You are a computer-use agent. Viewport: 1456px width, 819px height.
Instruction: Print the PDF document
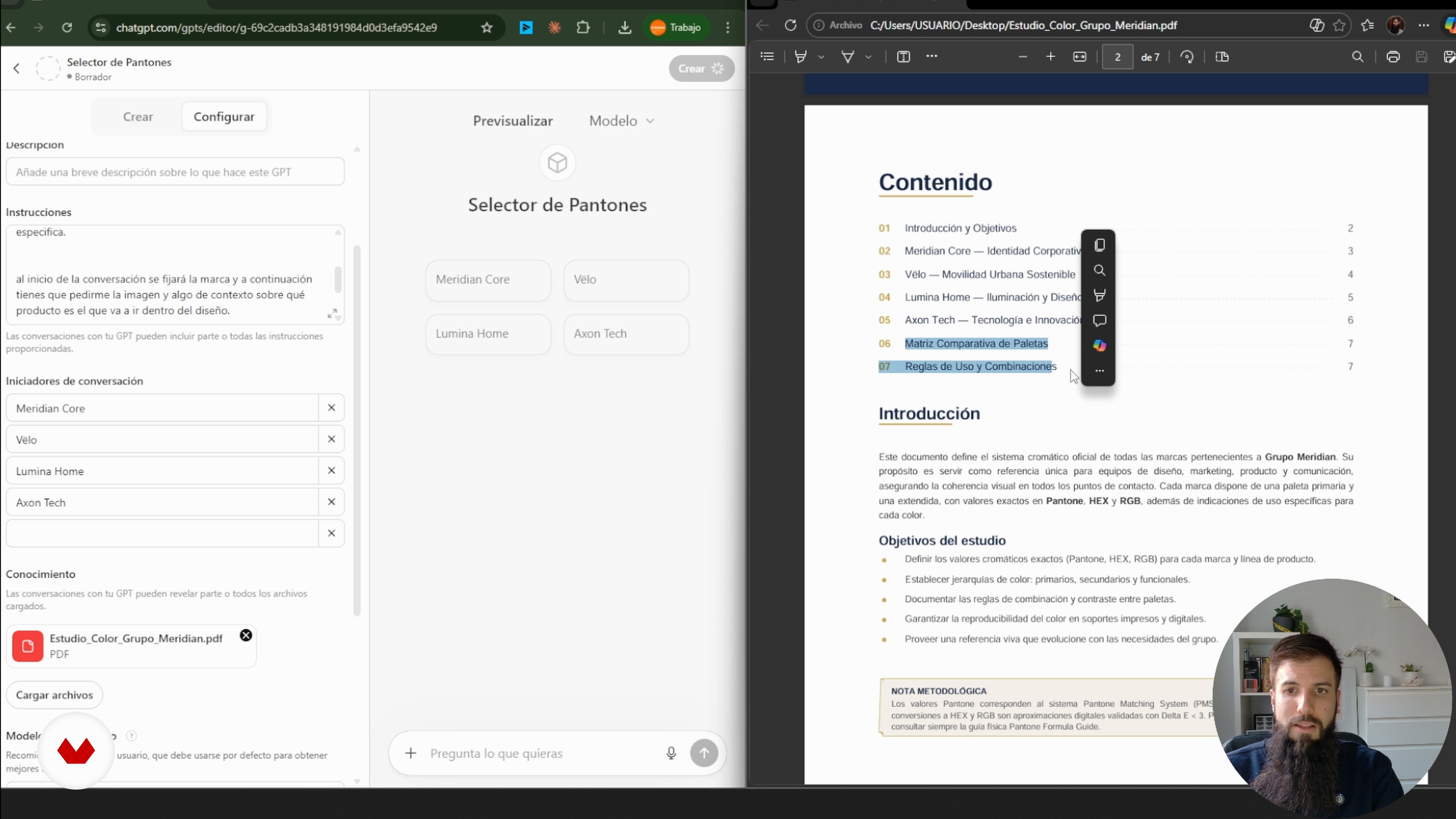click(x=1393, y=56)
